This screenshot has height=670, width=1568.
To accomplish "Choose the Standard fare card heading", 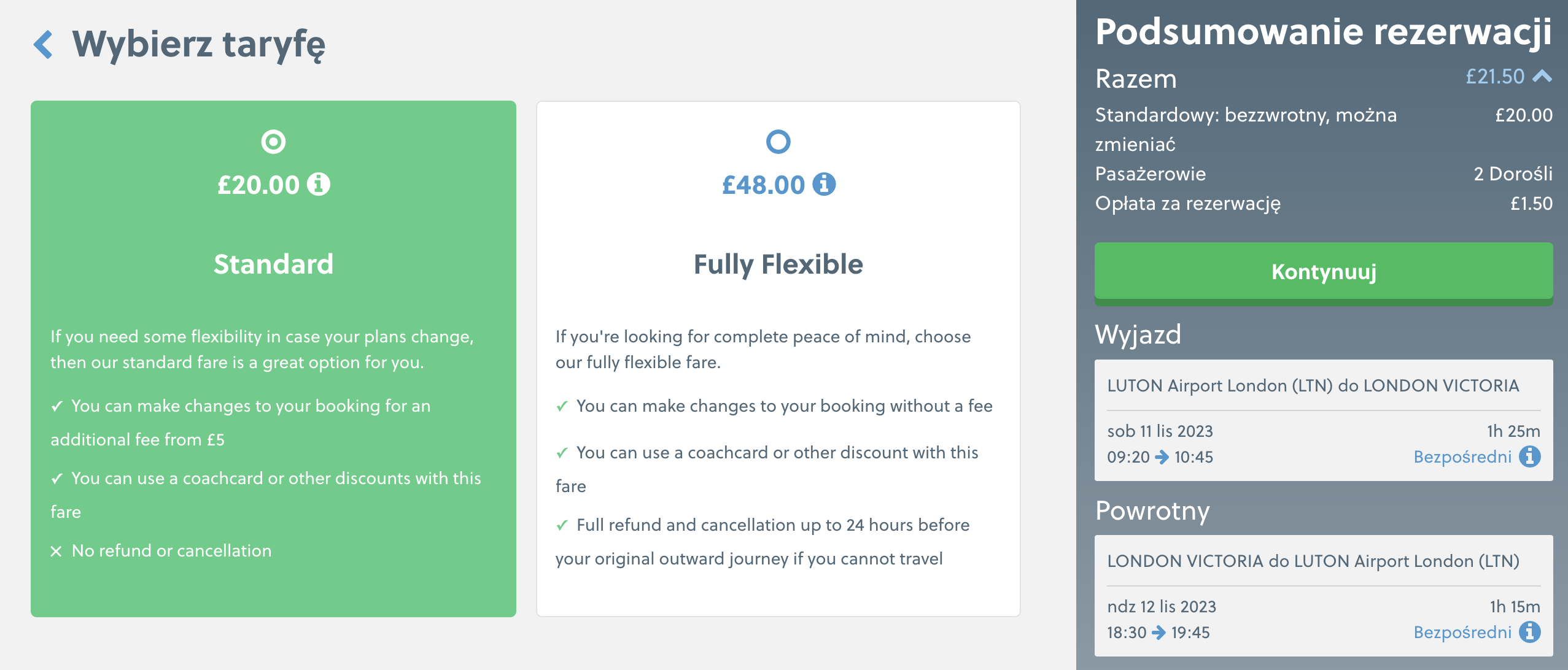I will tap(273, 264).
